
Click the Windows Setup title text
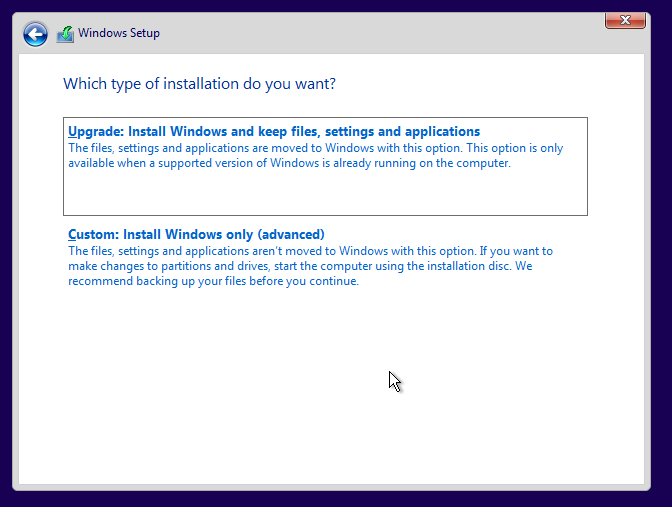119,33
